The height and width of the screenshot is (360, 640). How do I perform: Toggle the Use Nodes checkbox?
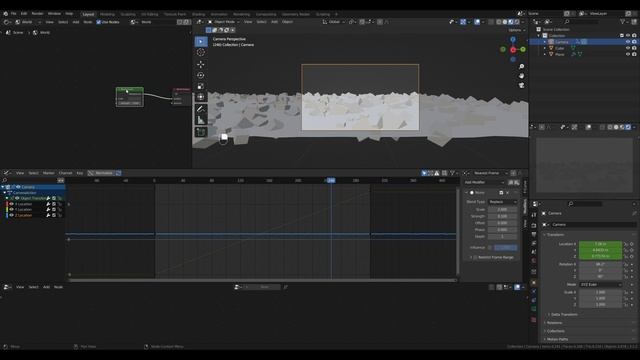pyautogui.click(x=98, y=22)
